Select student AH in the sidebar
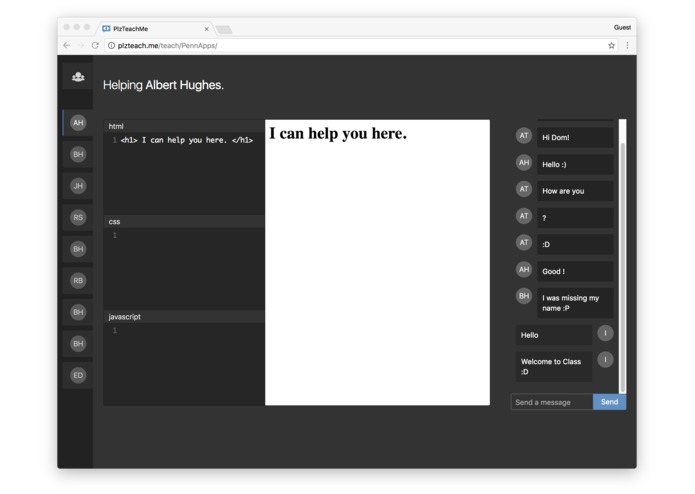Screen dimensions: 695x494 coord(78,123)
